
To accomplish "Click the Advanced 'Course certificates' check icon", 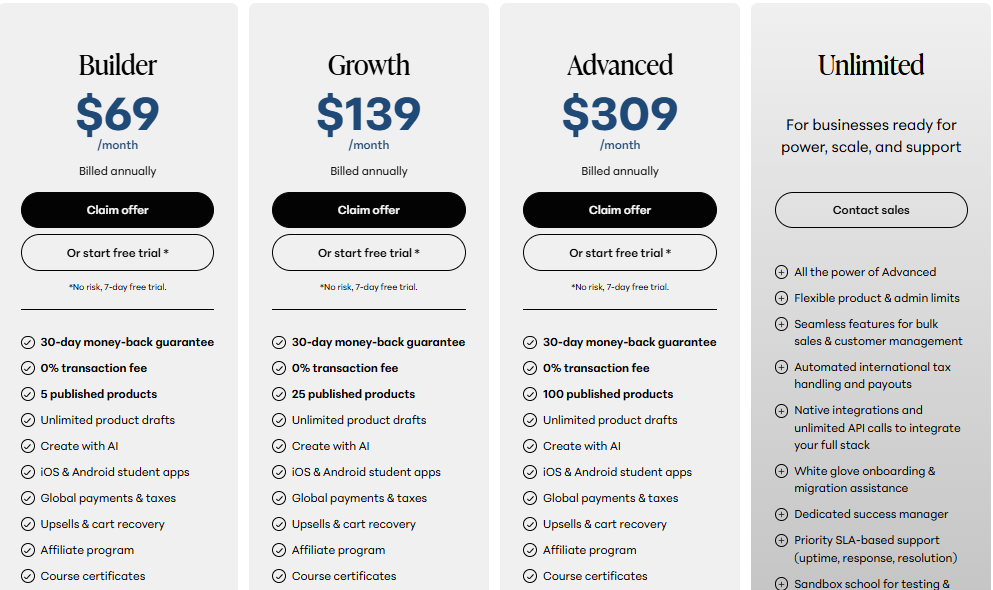I will (x=530, y=576).
